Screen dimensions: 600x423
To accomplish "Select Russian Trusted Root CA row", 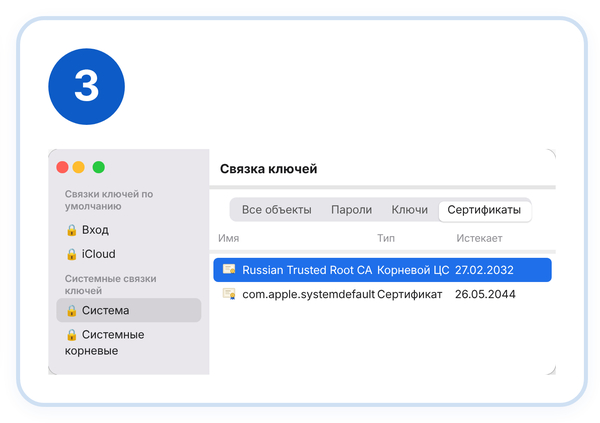I will [382, 270].
